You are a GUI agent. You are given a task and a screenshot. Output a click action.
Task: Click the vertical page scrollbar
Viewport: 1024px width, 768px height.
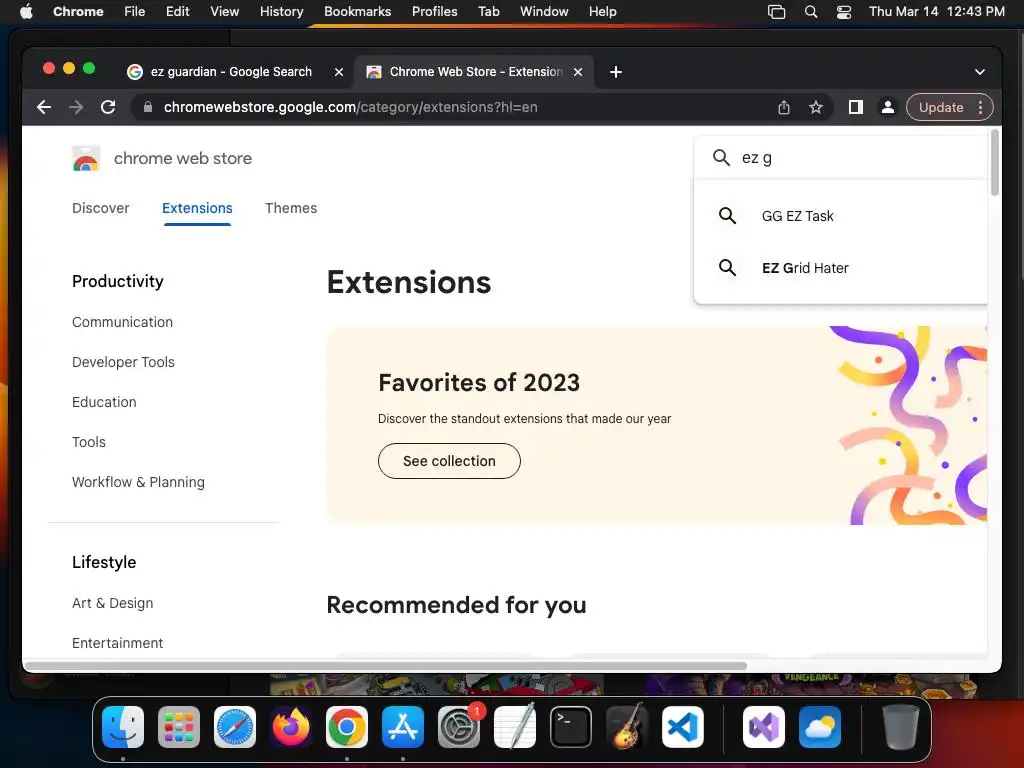click(995, 163)
